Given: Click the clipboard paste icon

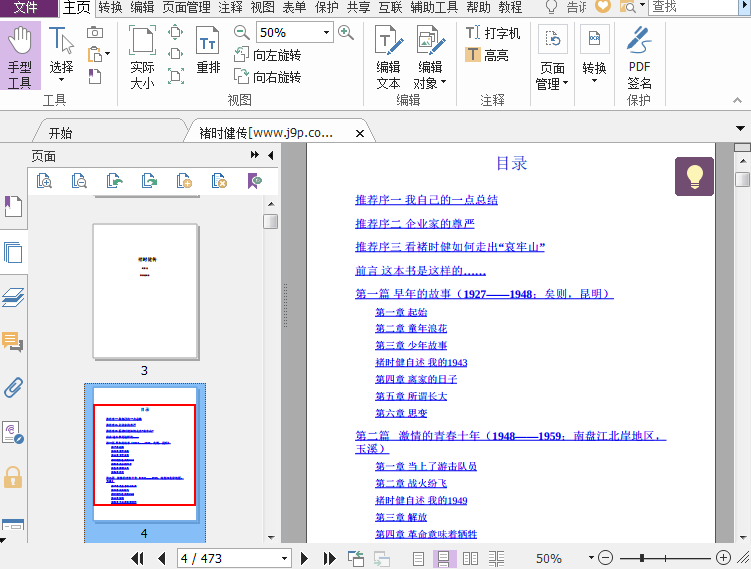Looking at the screenshot, I should (95, 54).
